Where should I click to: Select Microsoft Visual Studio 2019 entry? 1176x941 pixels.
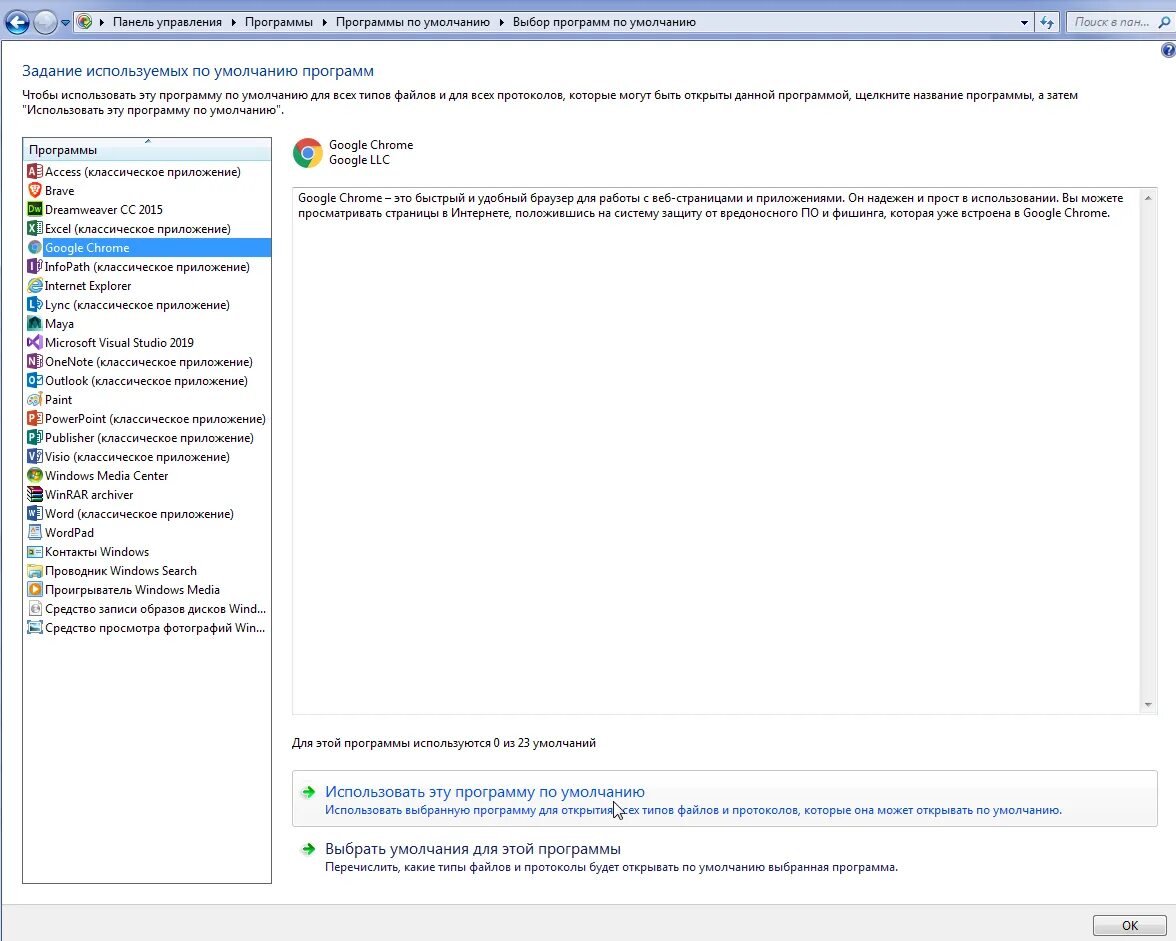tap(147, 343)
